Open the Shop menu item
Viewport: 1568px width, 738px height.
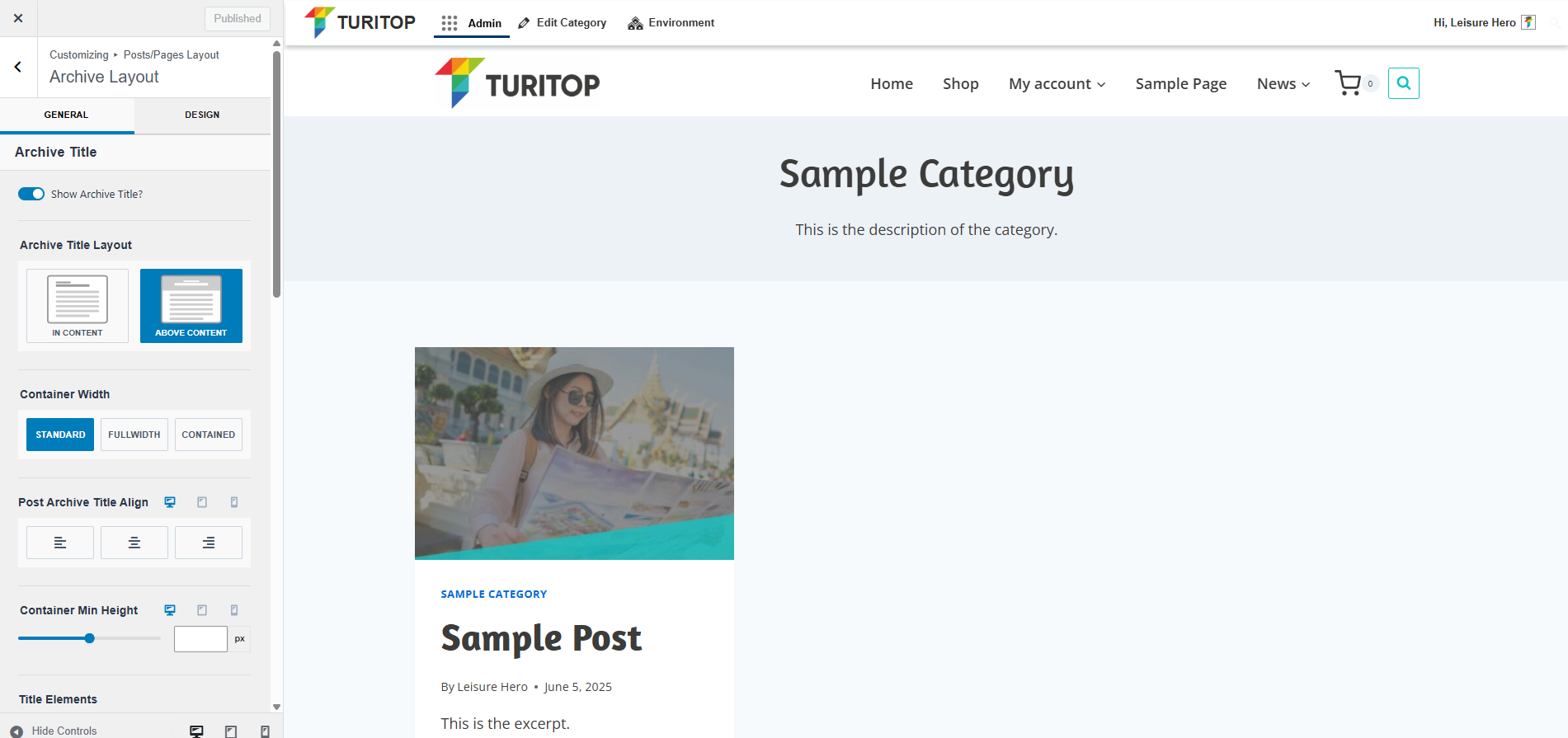click(x=960, y=84)
